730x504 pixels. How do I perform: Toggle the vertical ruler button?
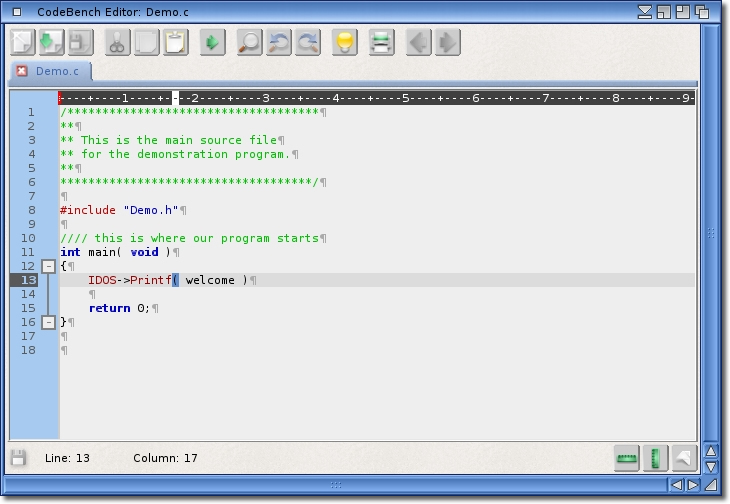[655, 458]
